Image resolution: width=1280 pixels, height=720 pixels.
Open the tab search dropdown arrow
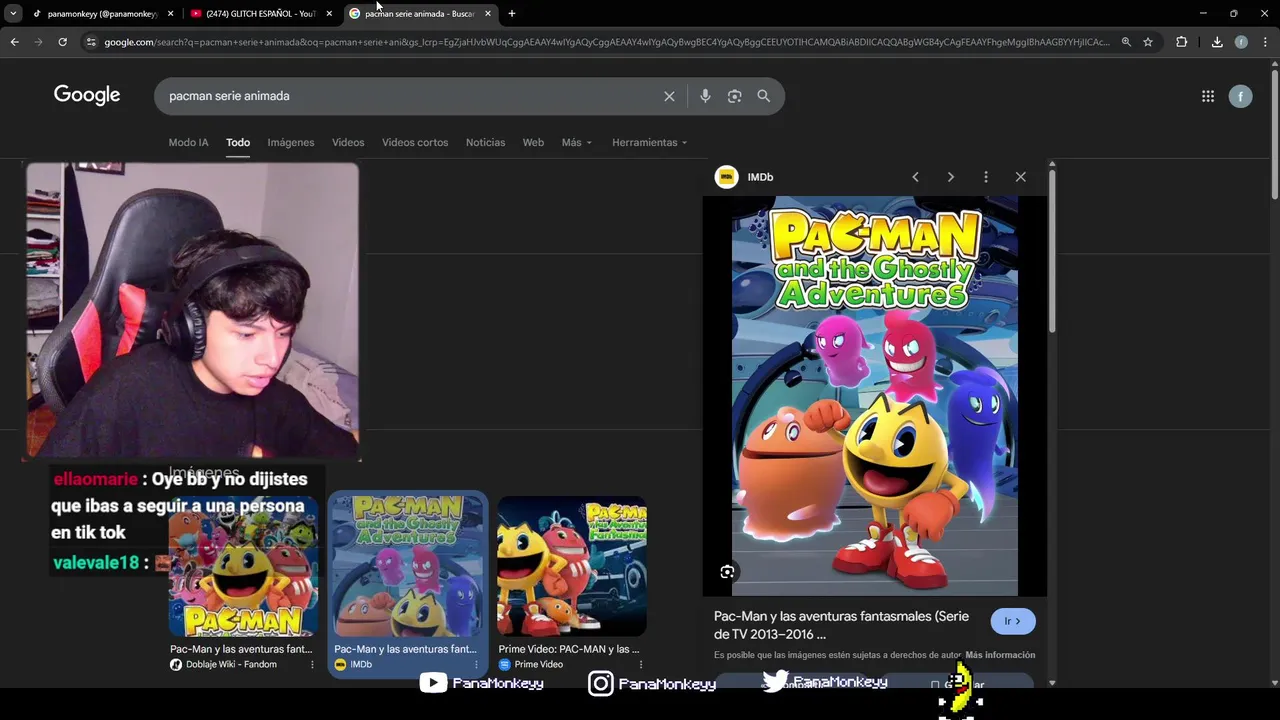click(13, 13)
